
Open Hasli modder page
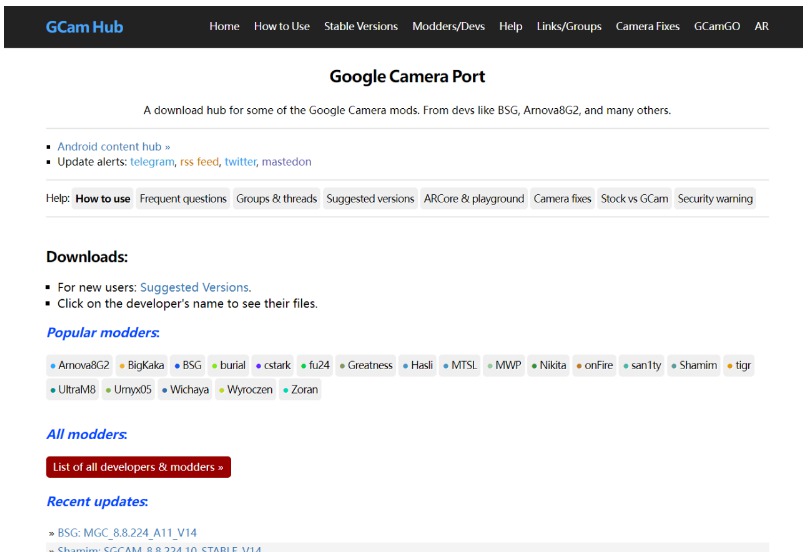417,365
